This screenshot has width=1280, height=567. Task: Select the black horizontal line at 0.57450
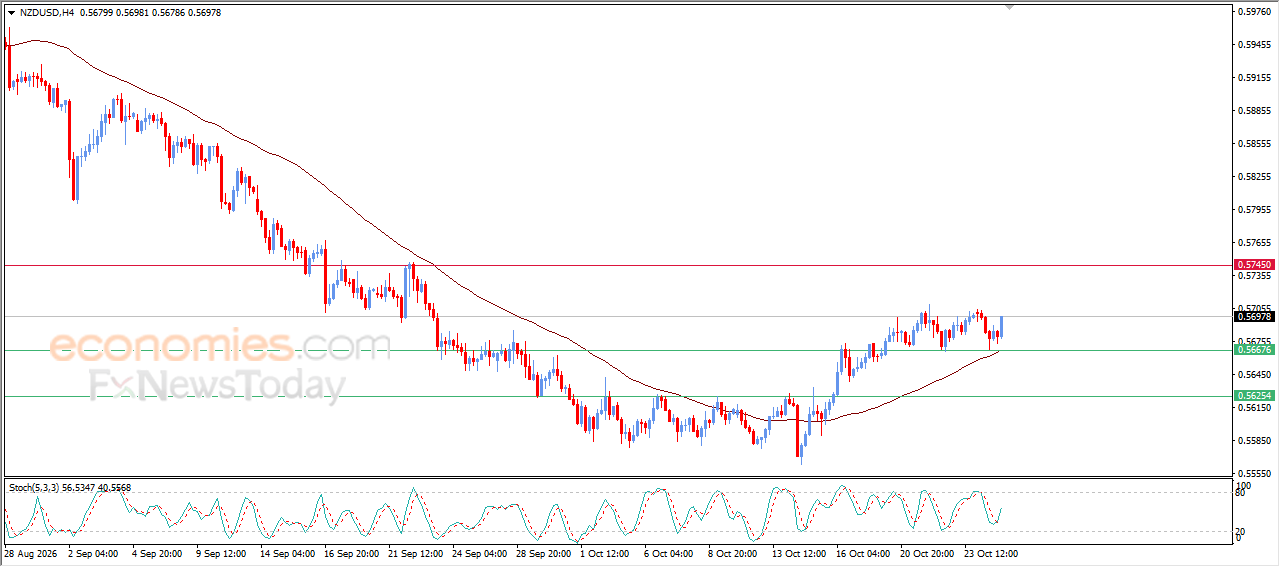click(615, 265)
